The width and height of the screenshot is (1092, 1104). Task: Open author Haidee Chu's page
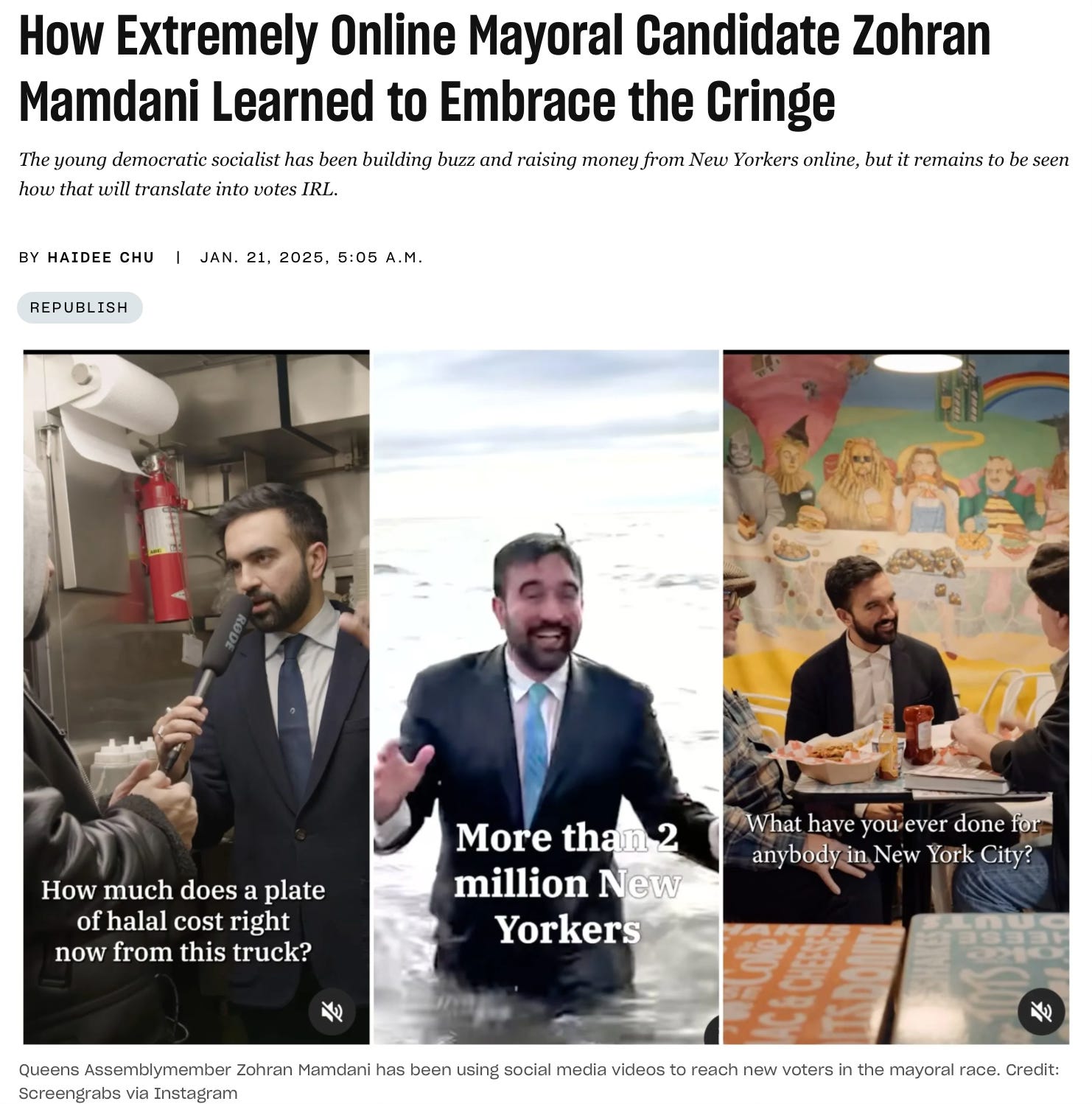pyautogui.click(x=101, y=257)
